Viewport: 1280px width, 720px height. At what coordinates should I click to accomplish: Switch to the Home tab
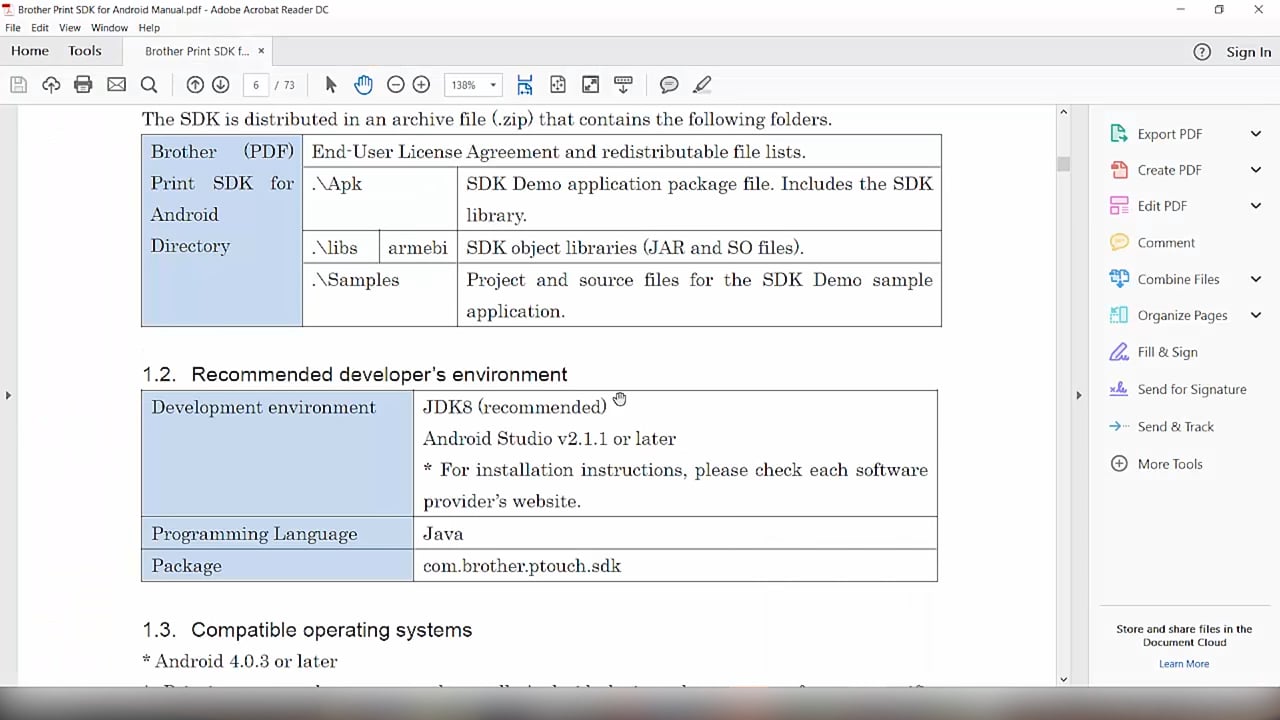pyautogui.click(x=30, y=51)
